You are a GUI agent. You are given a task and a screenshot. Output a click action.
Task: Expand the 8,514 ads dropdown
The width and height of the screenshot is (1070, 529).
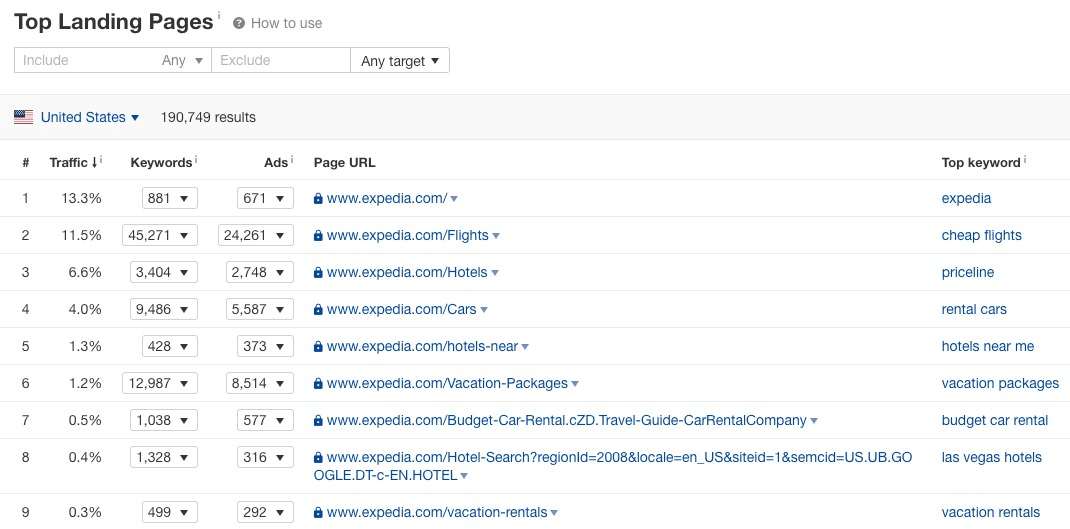click(x=260, y=383)
